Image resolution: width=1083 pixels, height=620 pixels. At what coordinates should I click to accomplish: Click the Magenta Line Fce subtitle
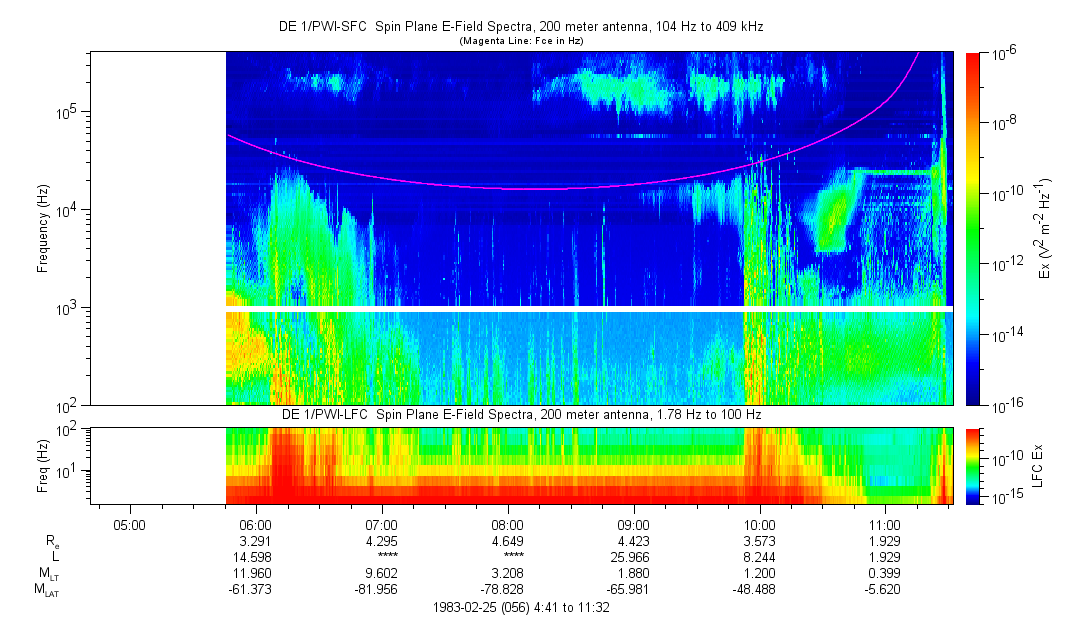(x=520, y=41)
